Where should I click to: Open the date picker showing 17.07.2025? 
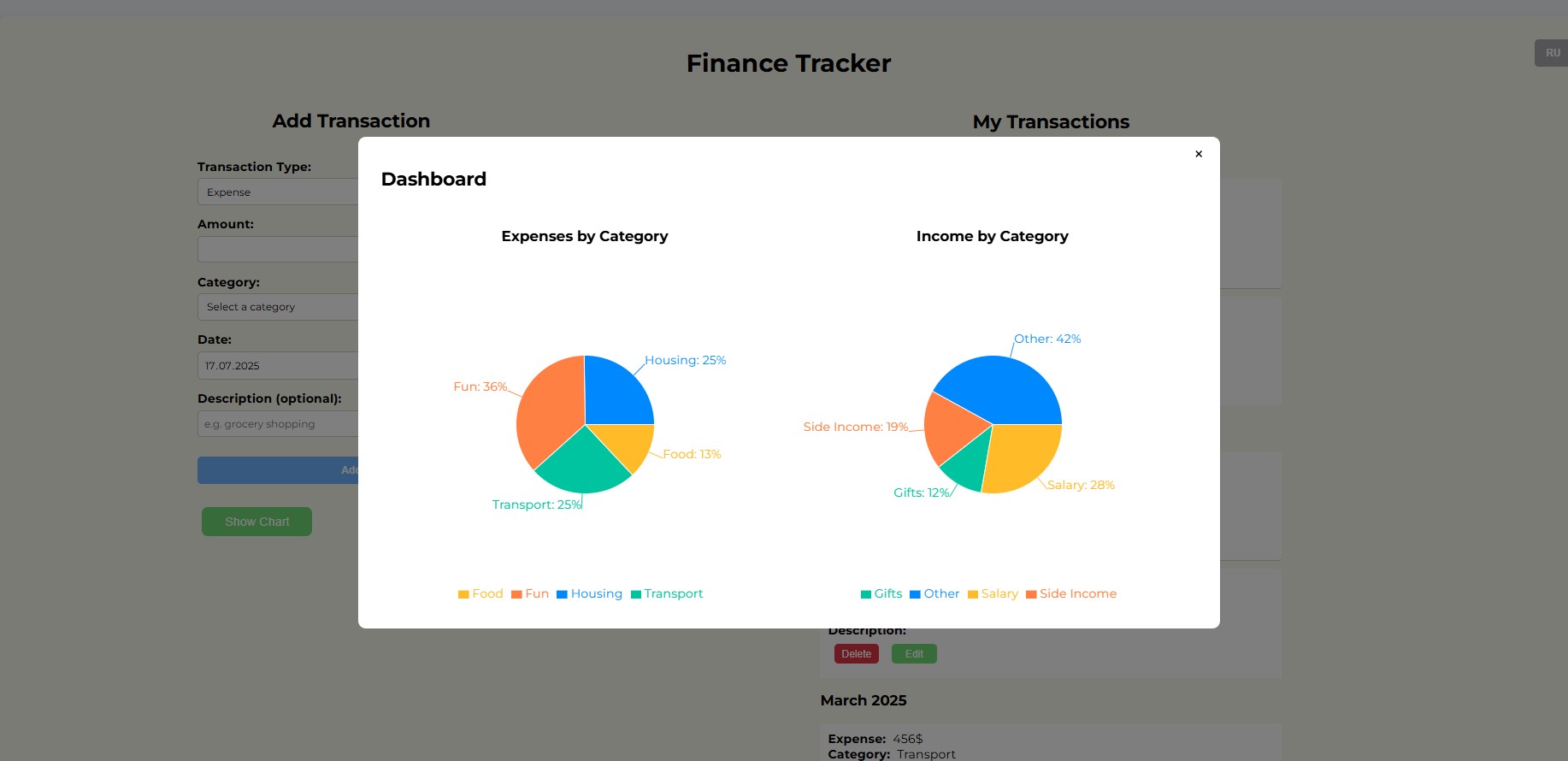(282, 365)
